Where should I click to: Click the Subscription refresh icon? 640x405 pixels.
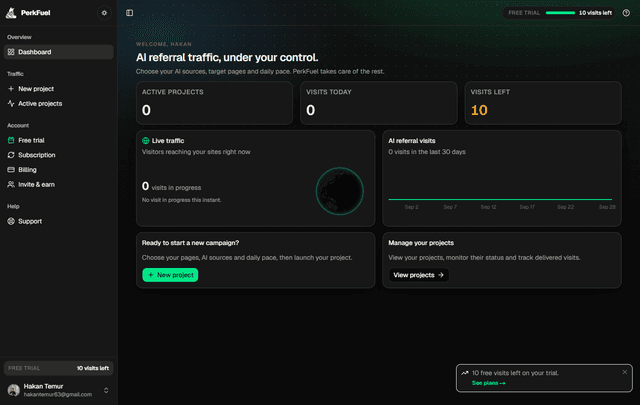click(11, 155)
